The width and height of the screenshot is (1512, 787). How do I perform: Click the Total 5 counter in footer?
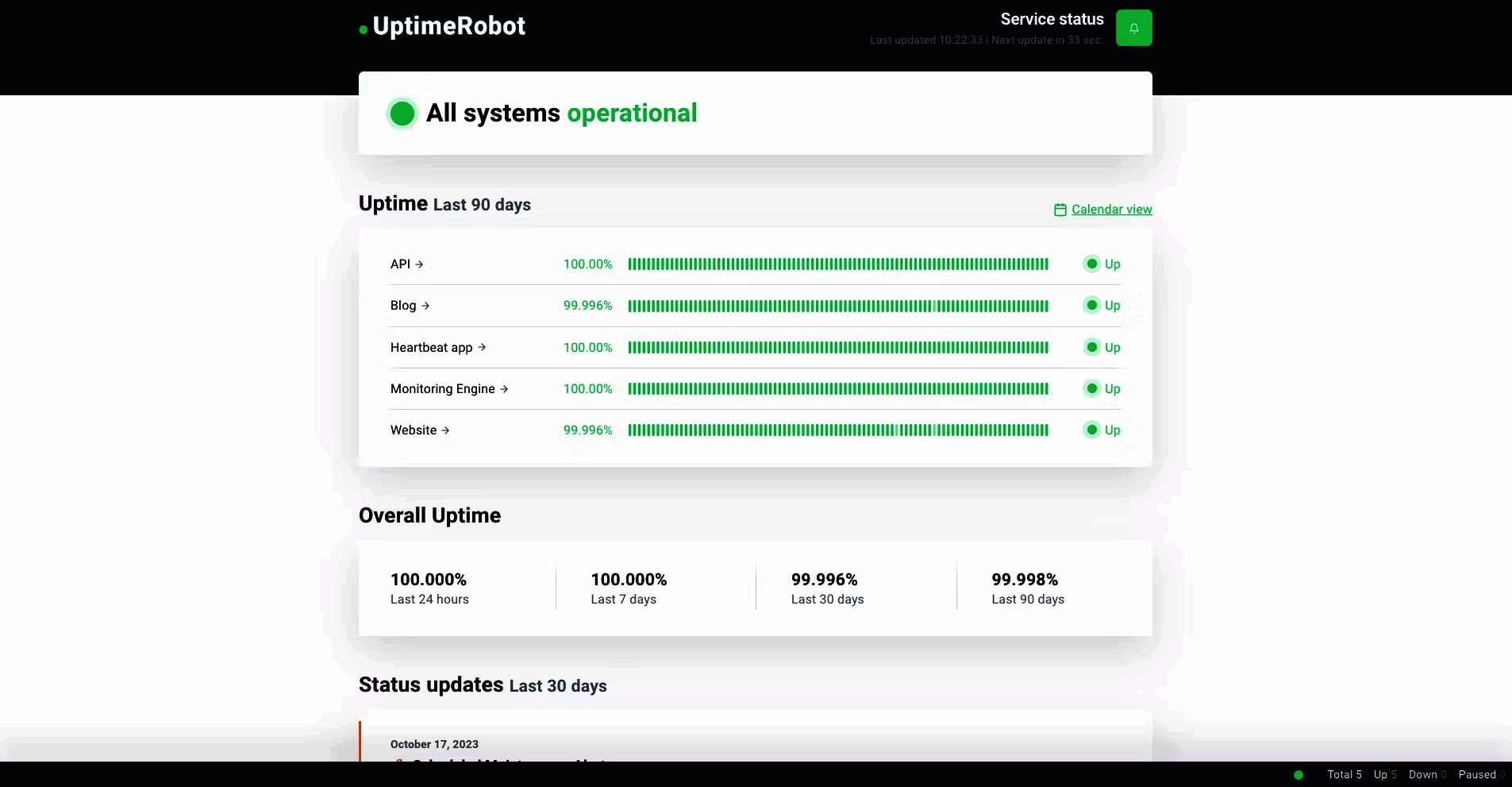[1345, 775]
